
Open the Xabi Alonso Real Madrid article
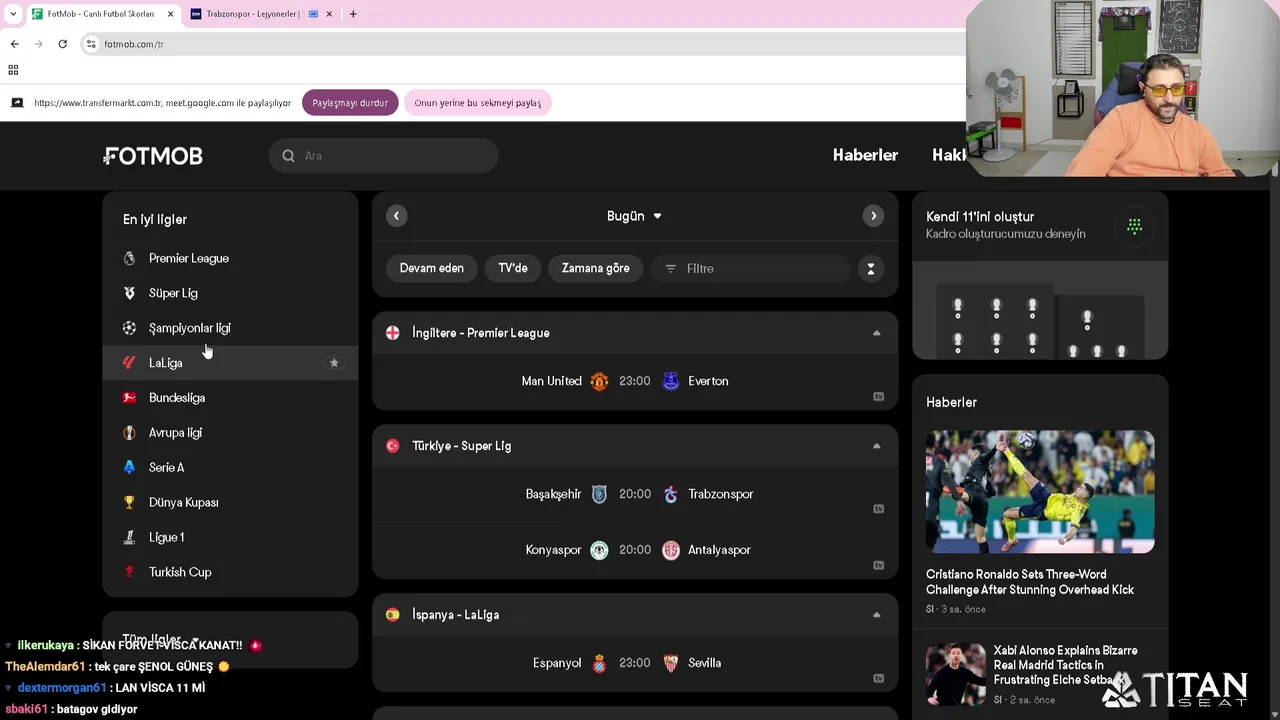pyautogui.click(x=1065, y=665)
